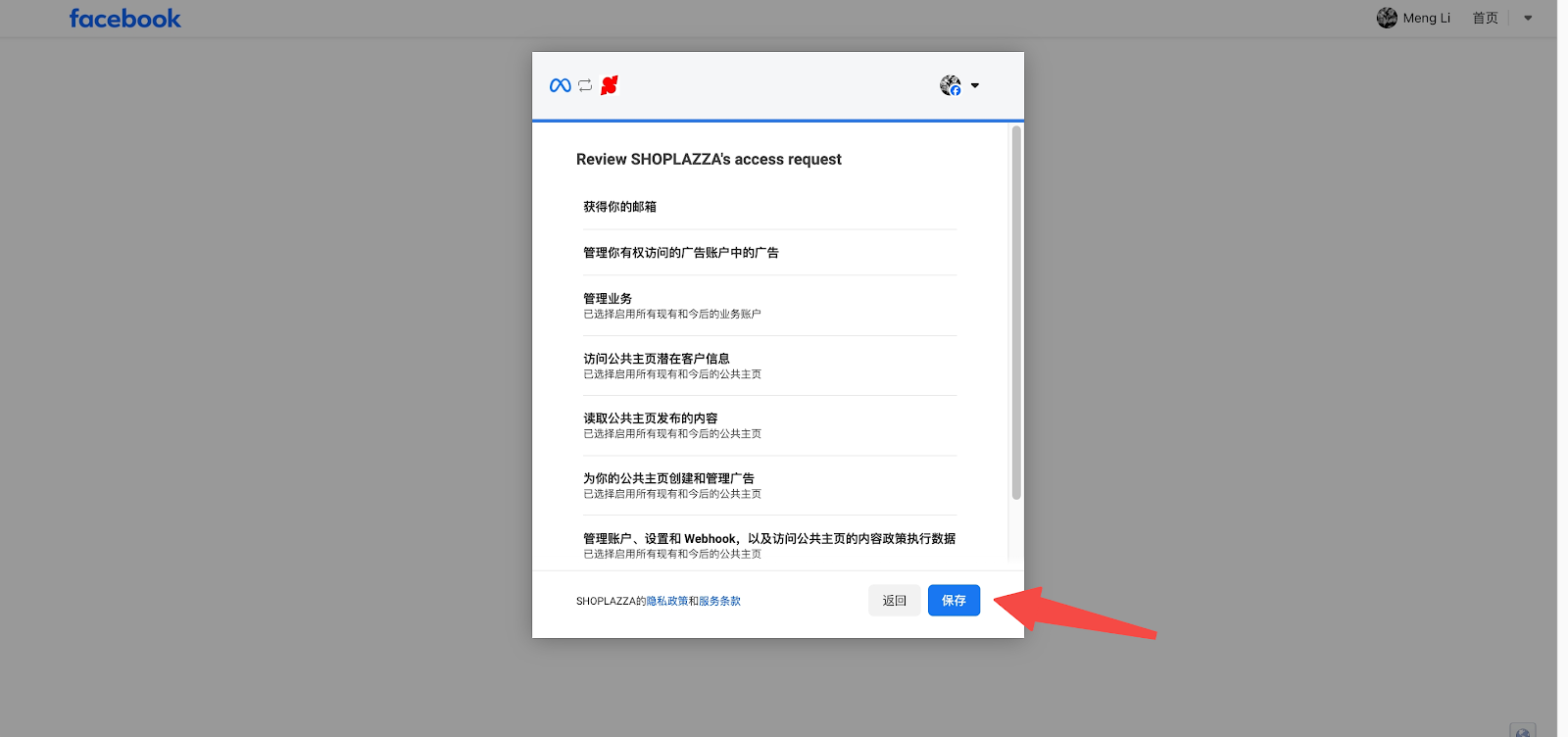Image resolution: width=1568 pixels, height=737 pixels.
Task: Select the 获得你的邮箱 permission row
Action: pyautogui.click(x=620, y=207)
